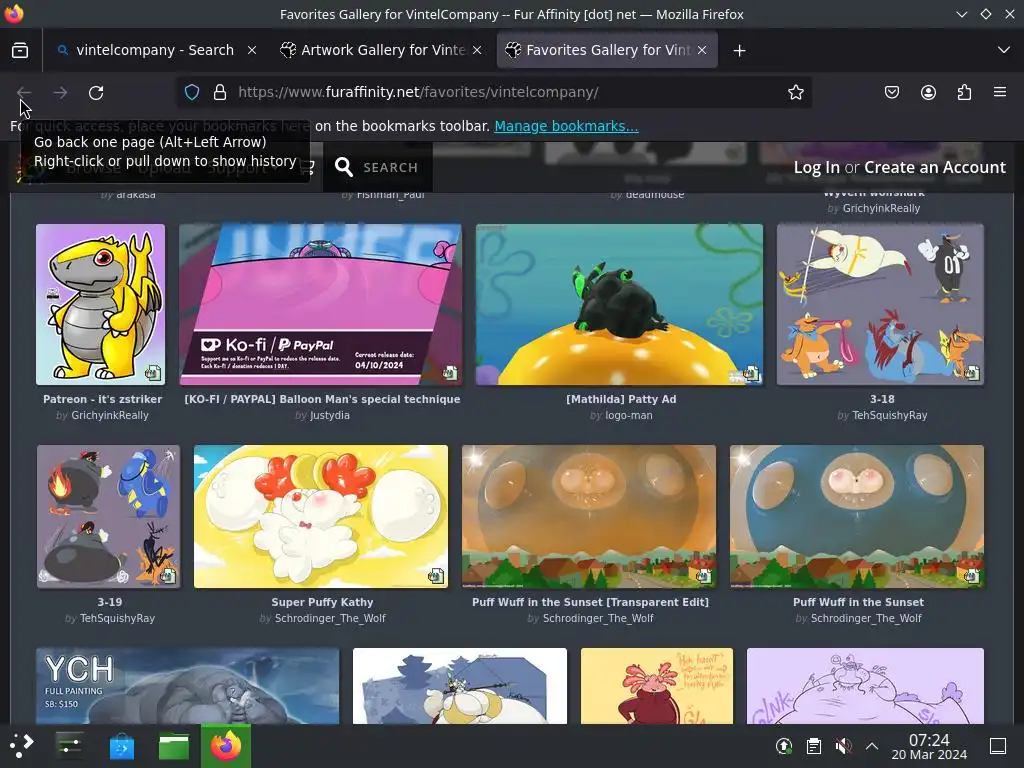
Task: Open Firefox View recent browsing
Action: click(20, 50)
